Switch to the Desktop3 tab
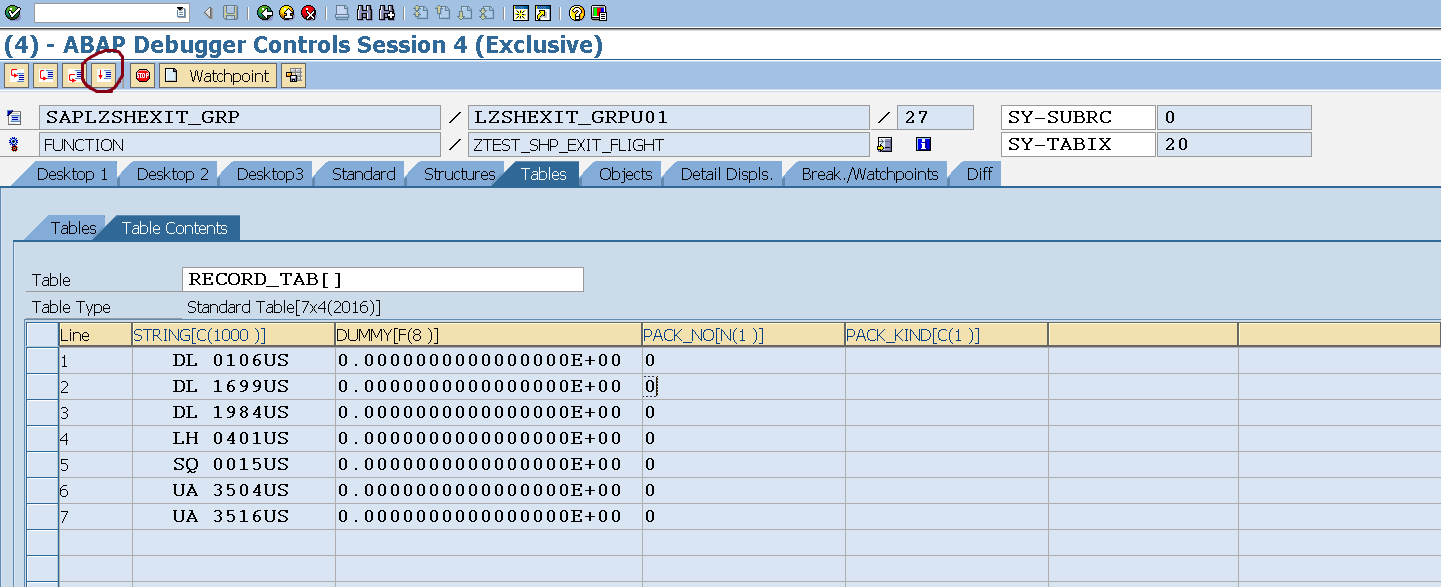1441x587 pixels. (x=270, y=174)
